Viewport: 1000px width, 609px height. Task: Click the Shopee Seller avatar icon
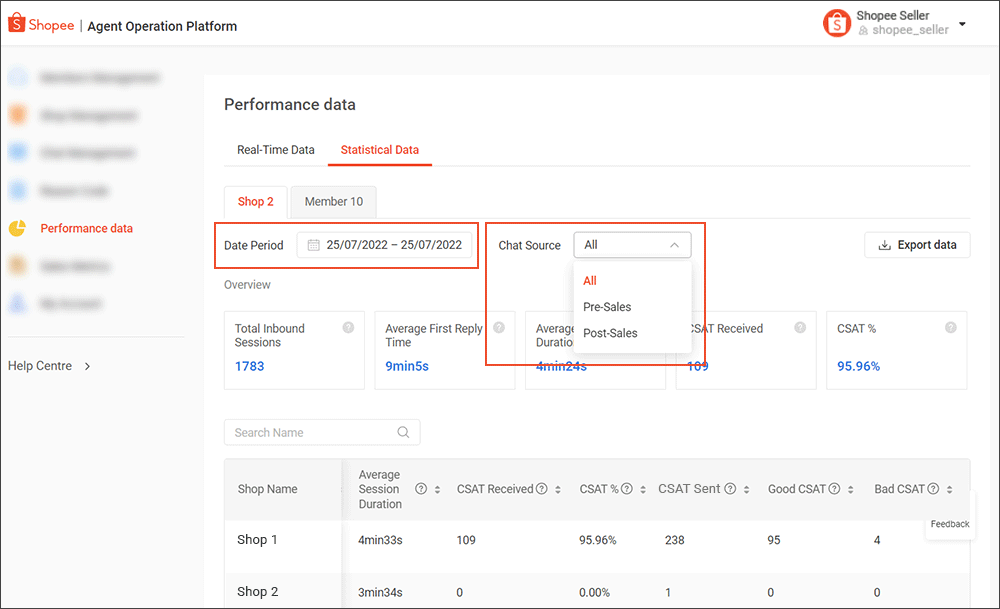837,22
